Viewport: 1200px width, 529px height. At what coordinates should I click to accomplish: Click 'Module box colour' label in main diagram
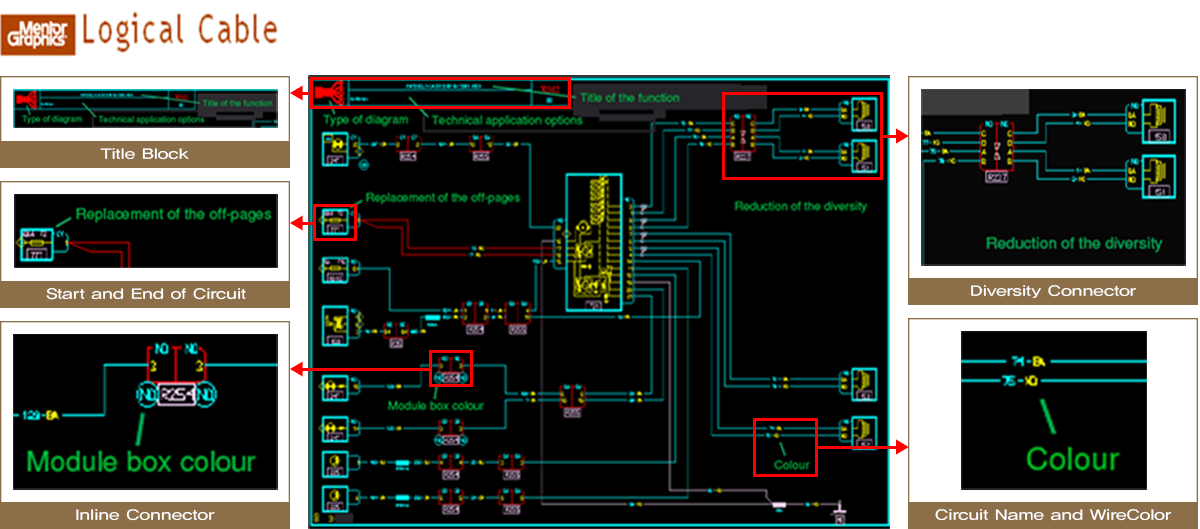point(436,405)
